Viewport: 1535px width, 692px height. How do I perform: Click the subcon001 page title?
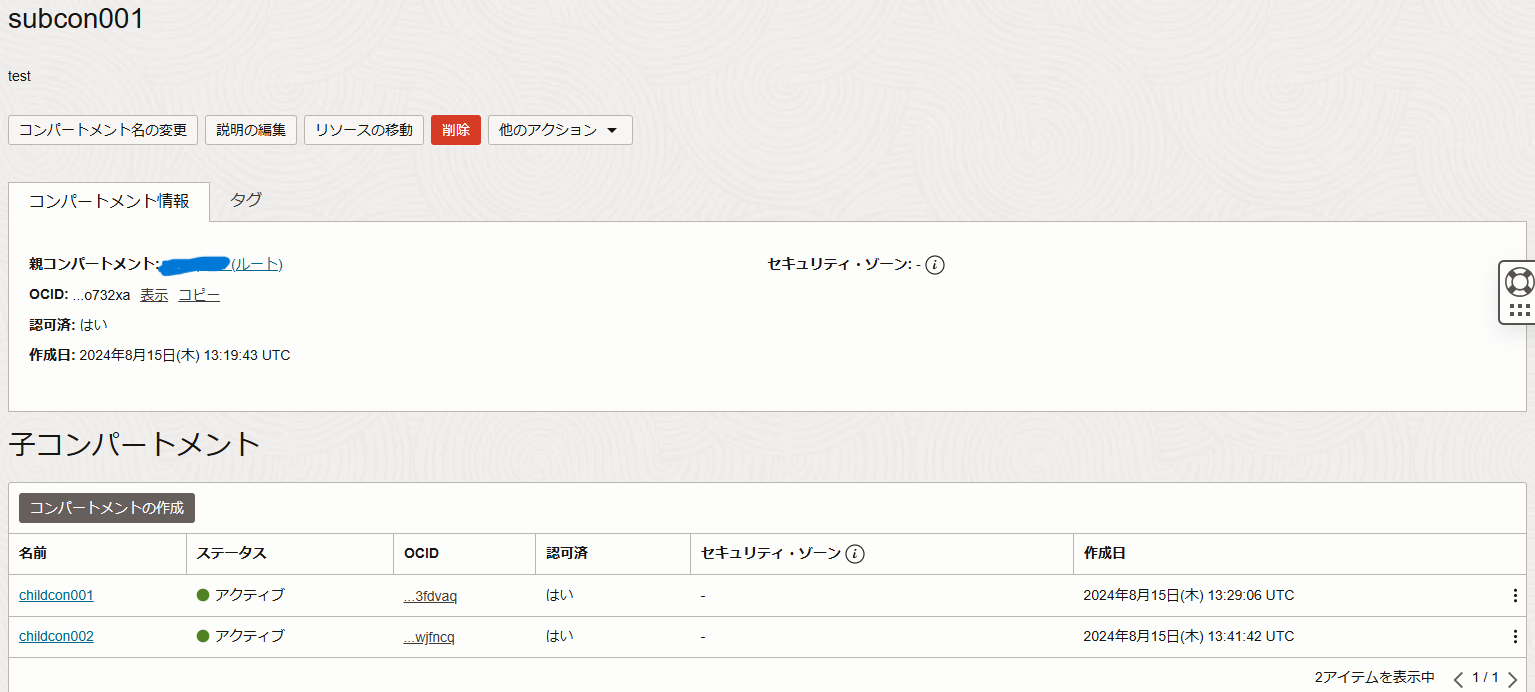coord(76,18)
